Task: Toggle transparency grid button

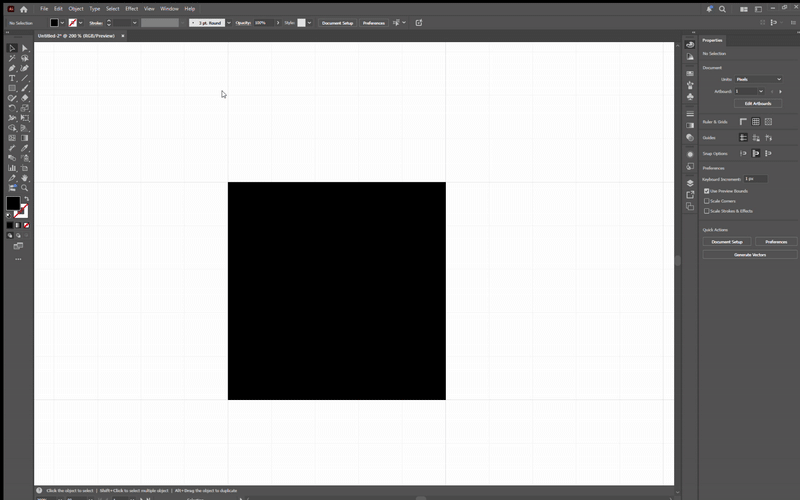Action: 768,121
